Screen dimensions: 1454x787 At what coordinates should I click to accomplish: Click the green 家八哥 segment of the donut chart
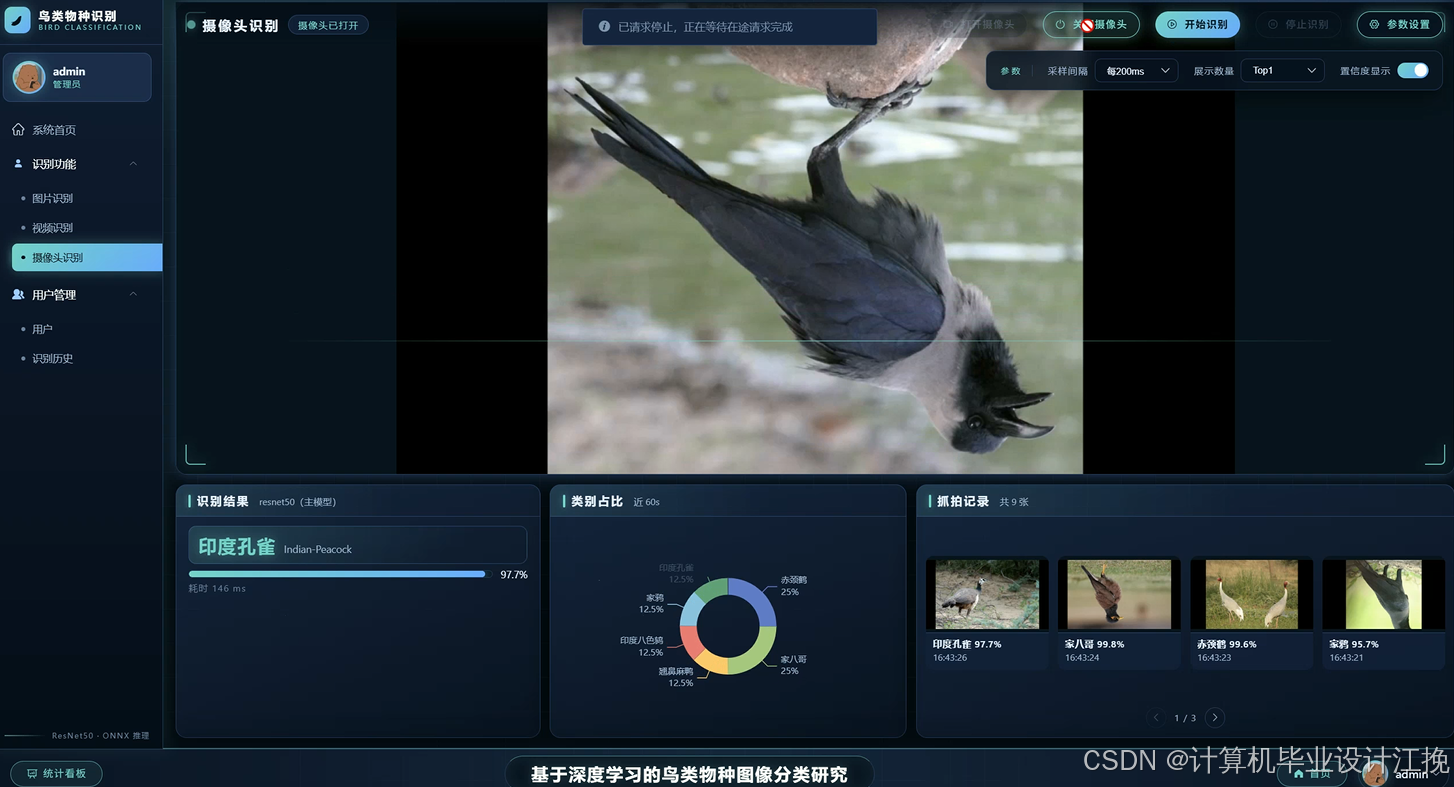tap(757, 656)
